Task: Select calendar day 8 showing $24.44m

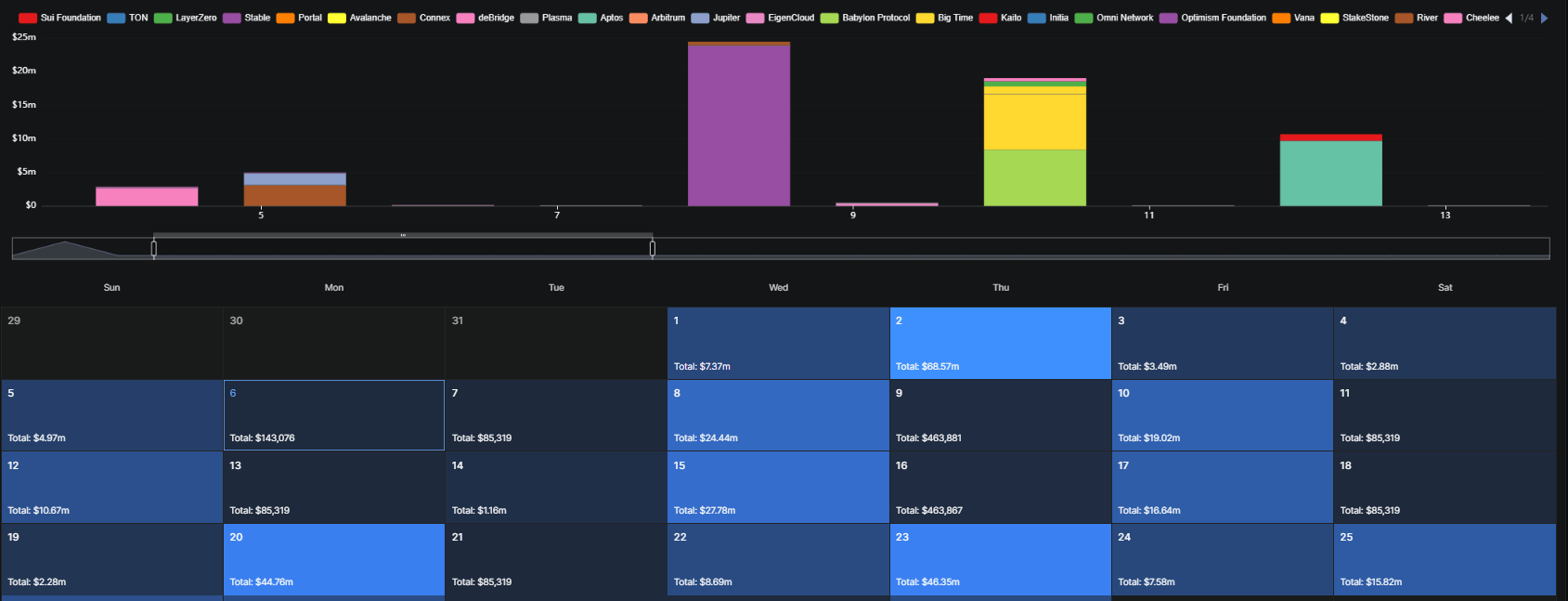Action: (x=778, y=415)
